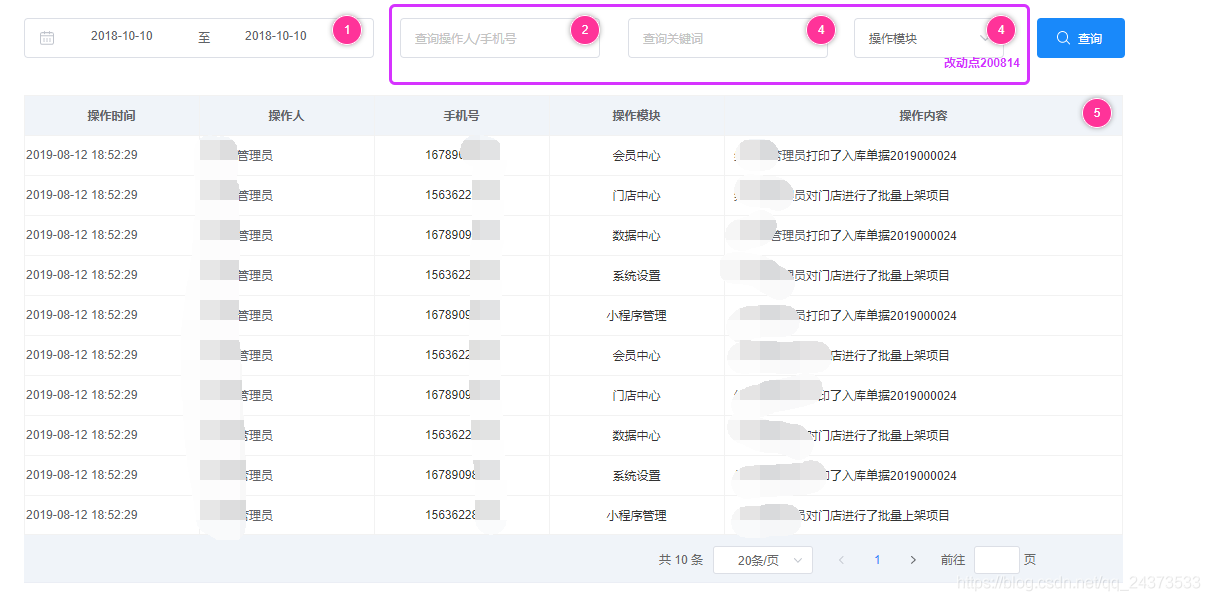Go to next page with right arrow
Image resolution: width=1210 pixels, height=601 pixels.
point(913,560)
